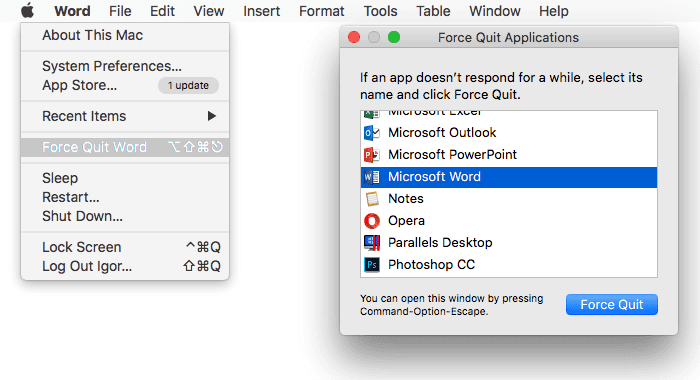Choose Shut Down from Apple menu

pos(125,216)
